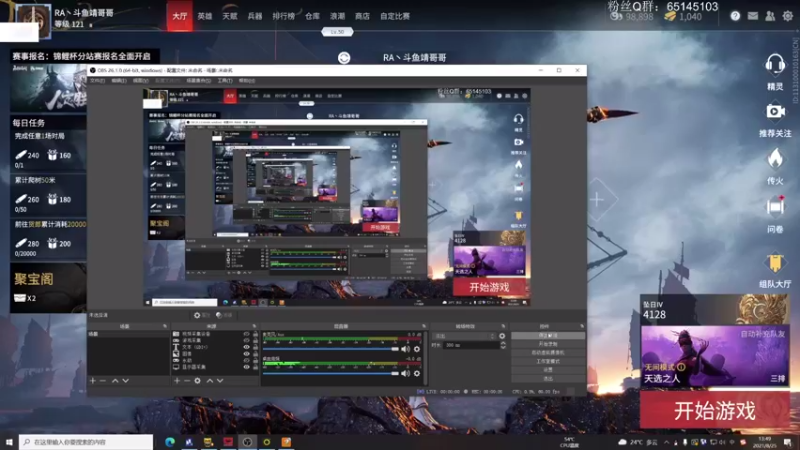Open the game friends list icon
The height and width of the screenshot is (450, 800).
(770, 16)
